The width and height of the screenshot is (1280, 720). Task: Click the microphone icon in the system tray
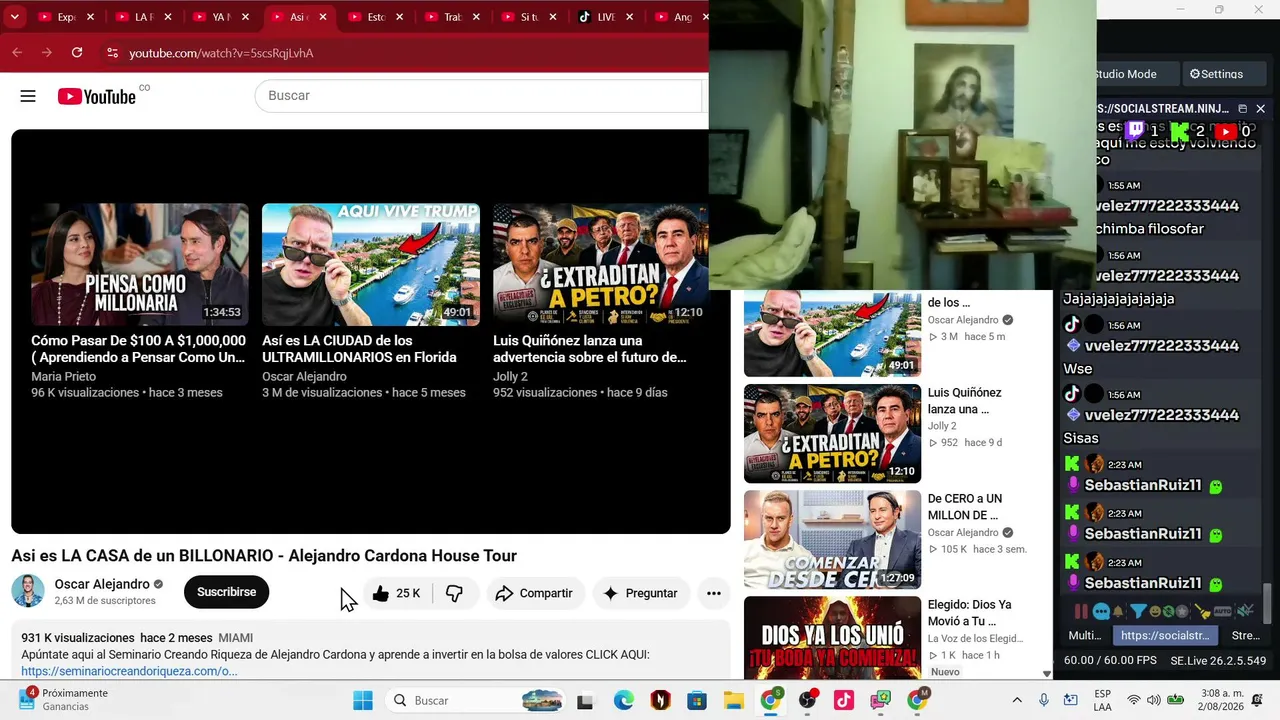[1043, 700]
